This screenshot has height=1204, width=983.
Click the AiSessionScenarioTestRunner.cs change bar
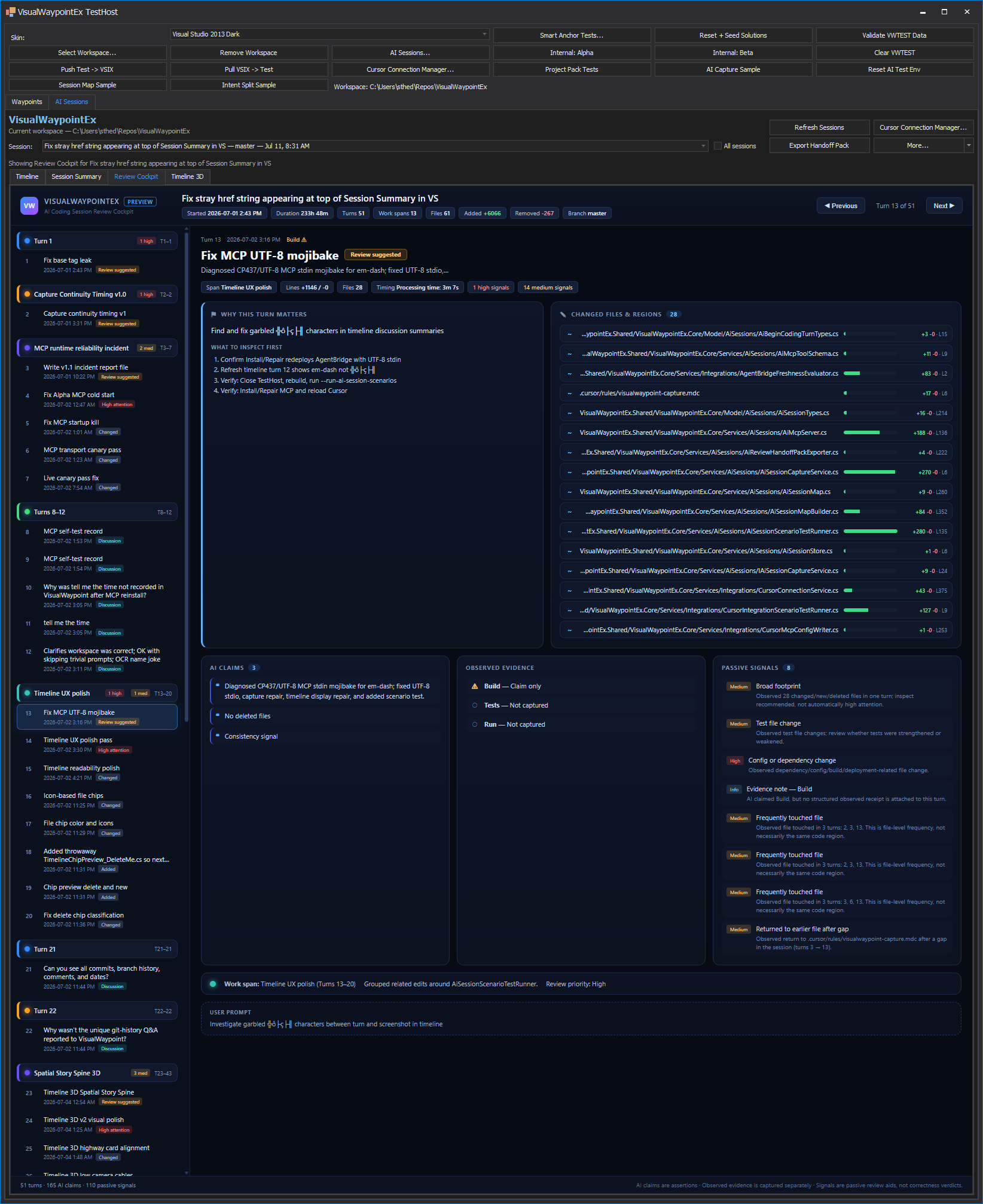[x=871, y=532]
